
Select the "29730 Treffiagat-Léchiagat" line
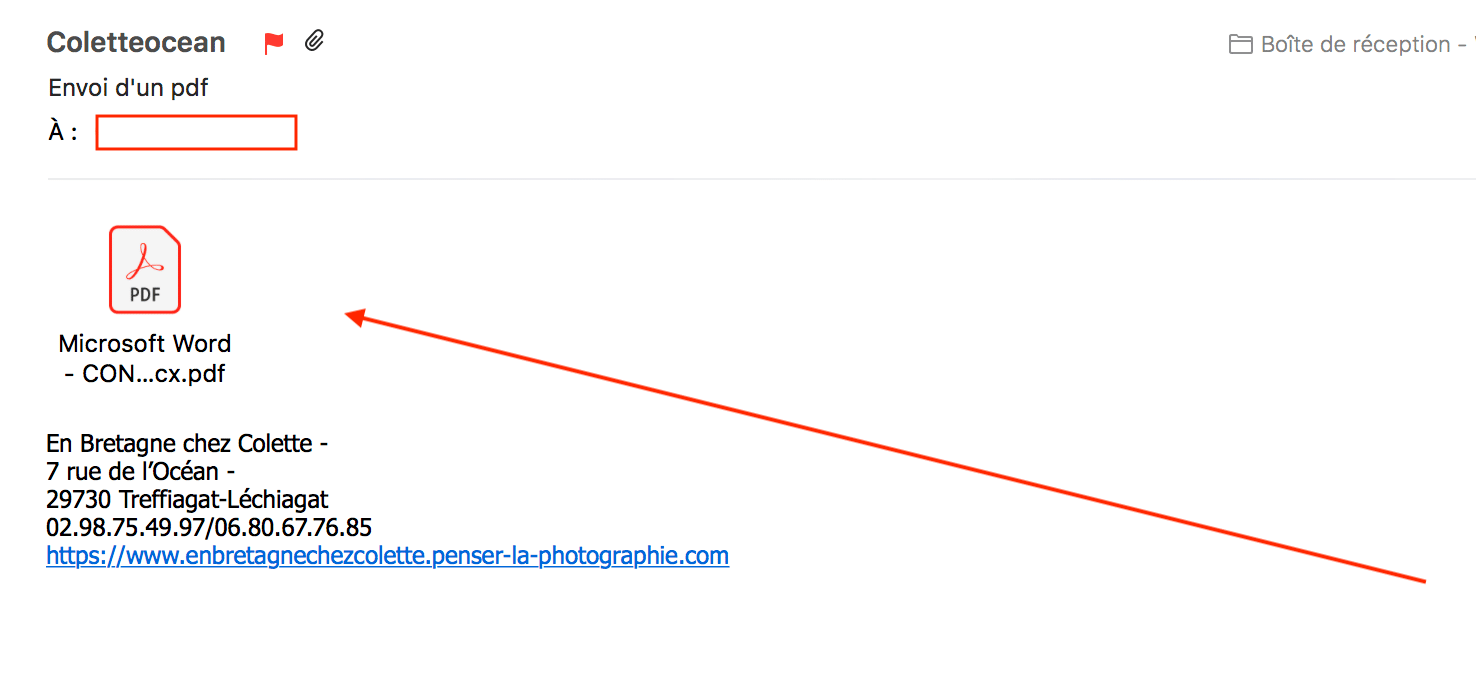point(187,498)
